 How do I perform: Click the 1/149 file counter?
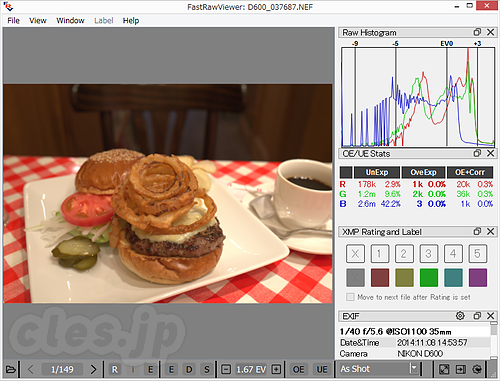pyautogui.click(x=62, y=369)
